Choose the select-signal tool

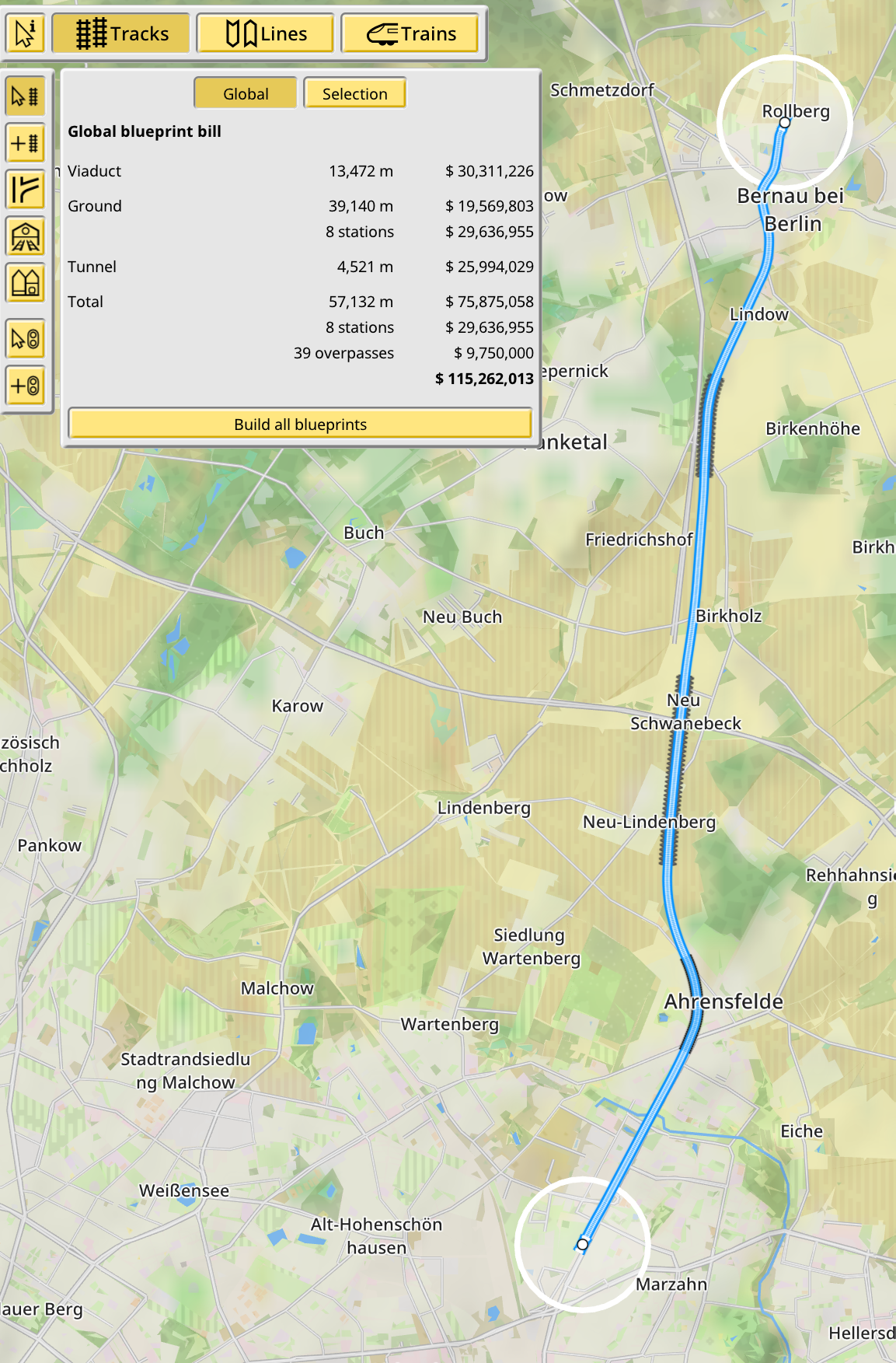26,339
